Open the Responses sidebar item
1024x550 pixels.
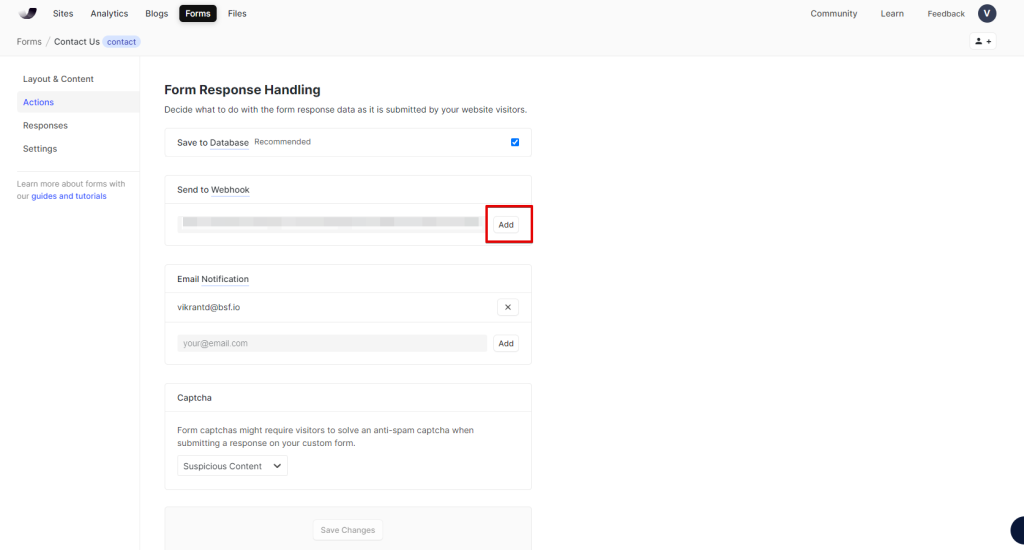(45, 126)
